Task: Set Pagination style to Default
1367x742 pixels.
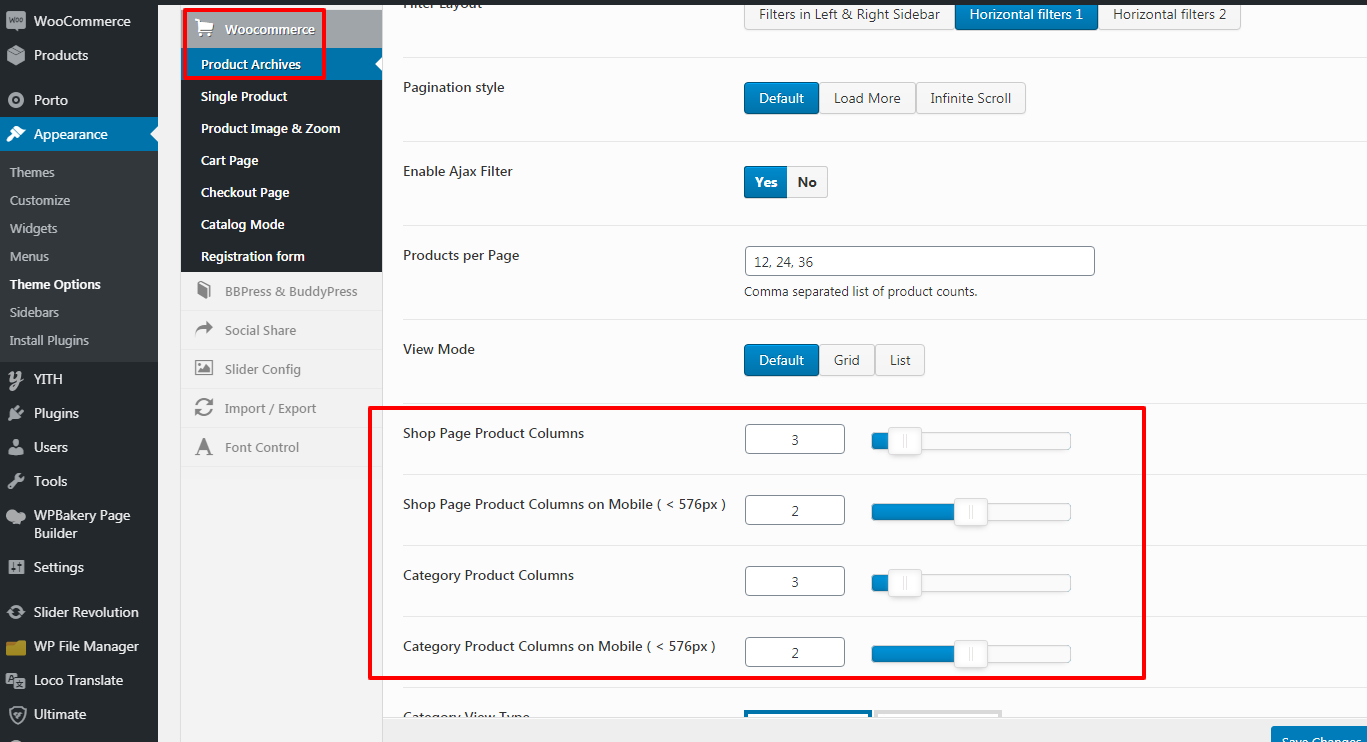Action: tap(781, 98)
